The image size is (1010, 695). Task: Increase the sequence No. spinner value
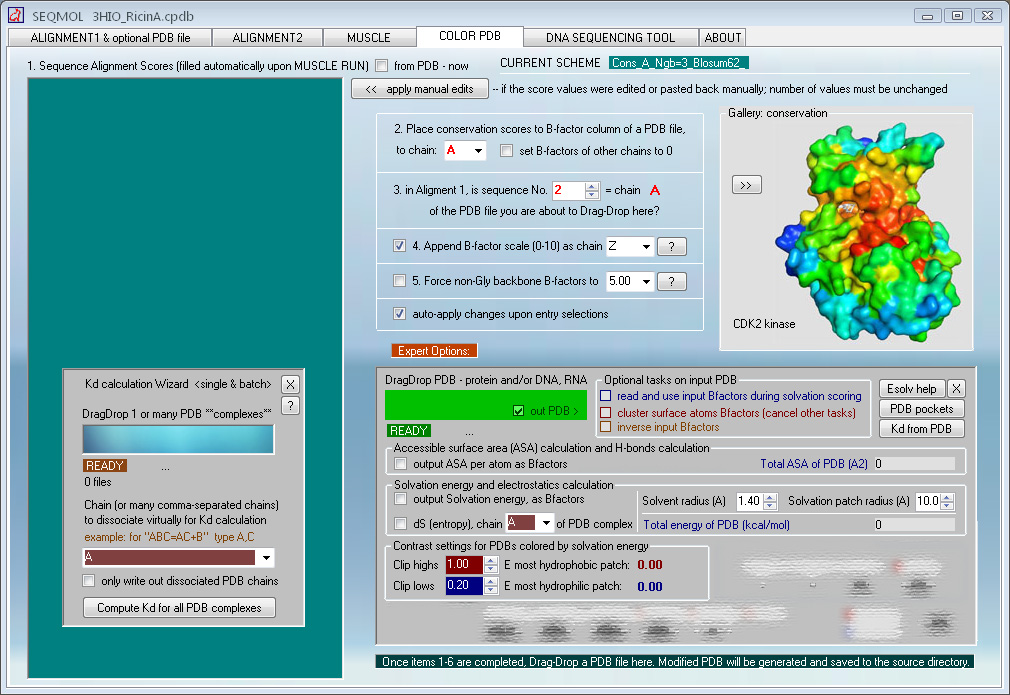[x=592, y=185]
